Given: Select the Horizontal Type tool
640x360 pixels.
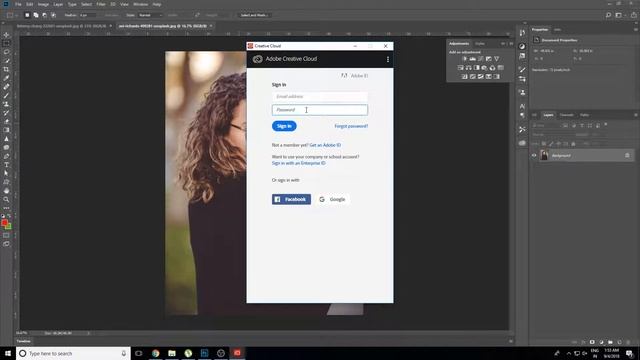Looking at the screenshot, I should pyautogui.click(x=6, y=164).
